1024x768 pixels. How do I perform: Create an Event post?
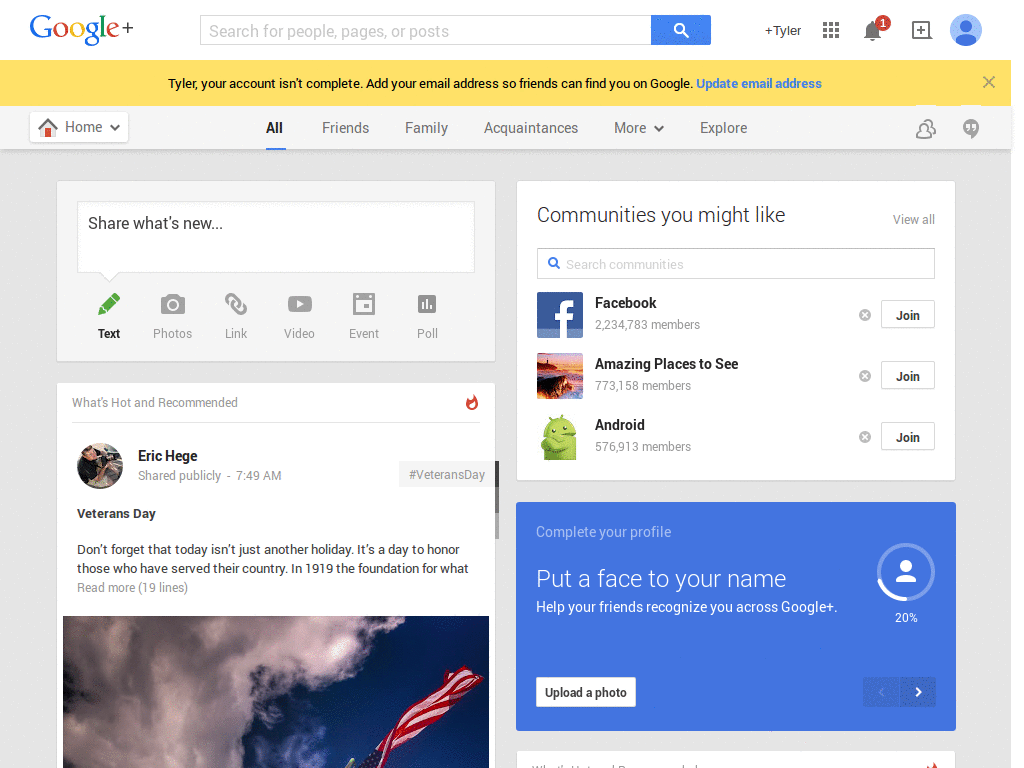coord(364,304)
